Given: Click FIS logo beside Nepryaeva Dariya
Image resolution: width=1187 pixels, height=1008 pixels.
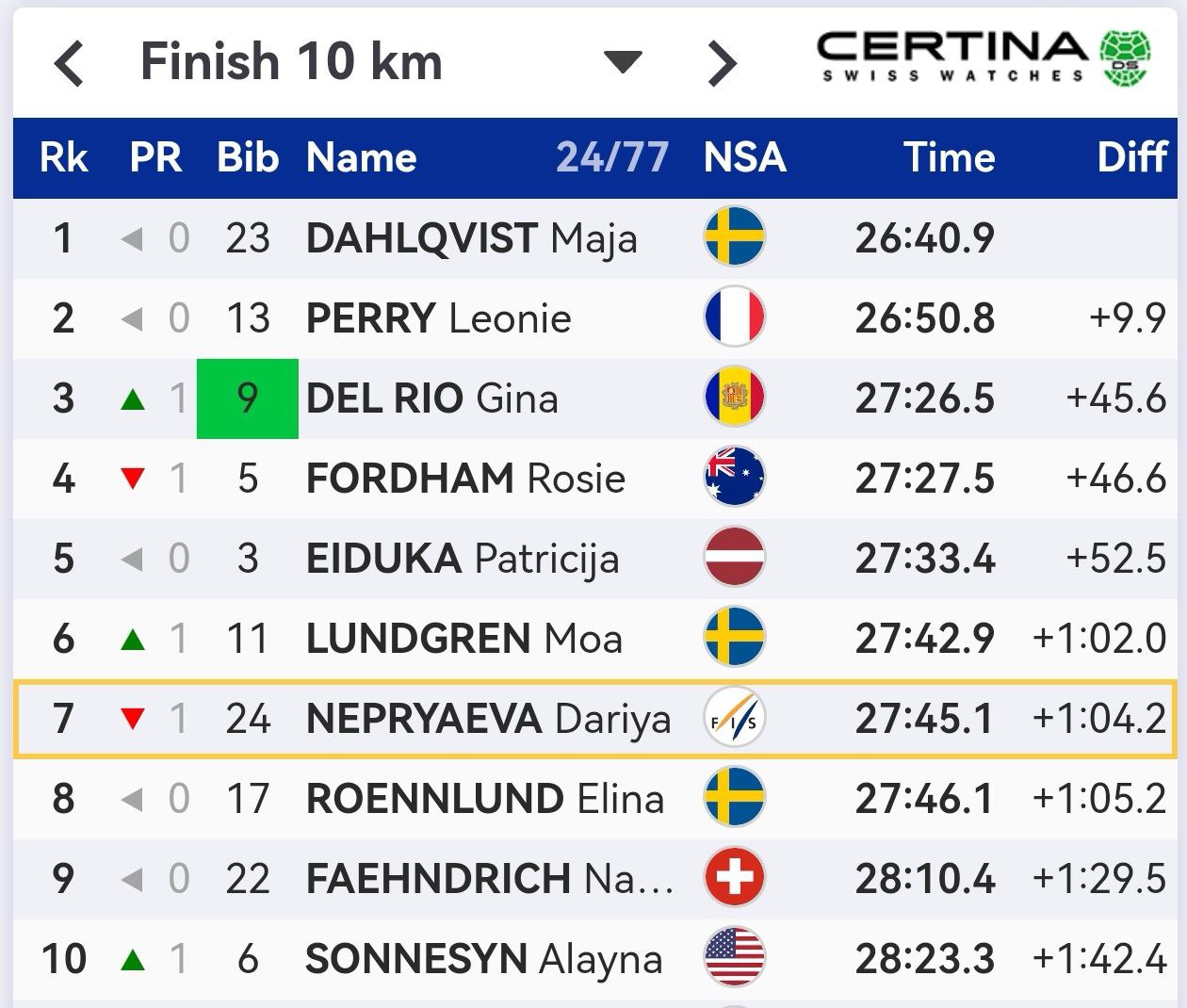Looking at the screenshot, I should (735, 718).
